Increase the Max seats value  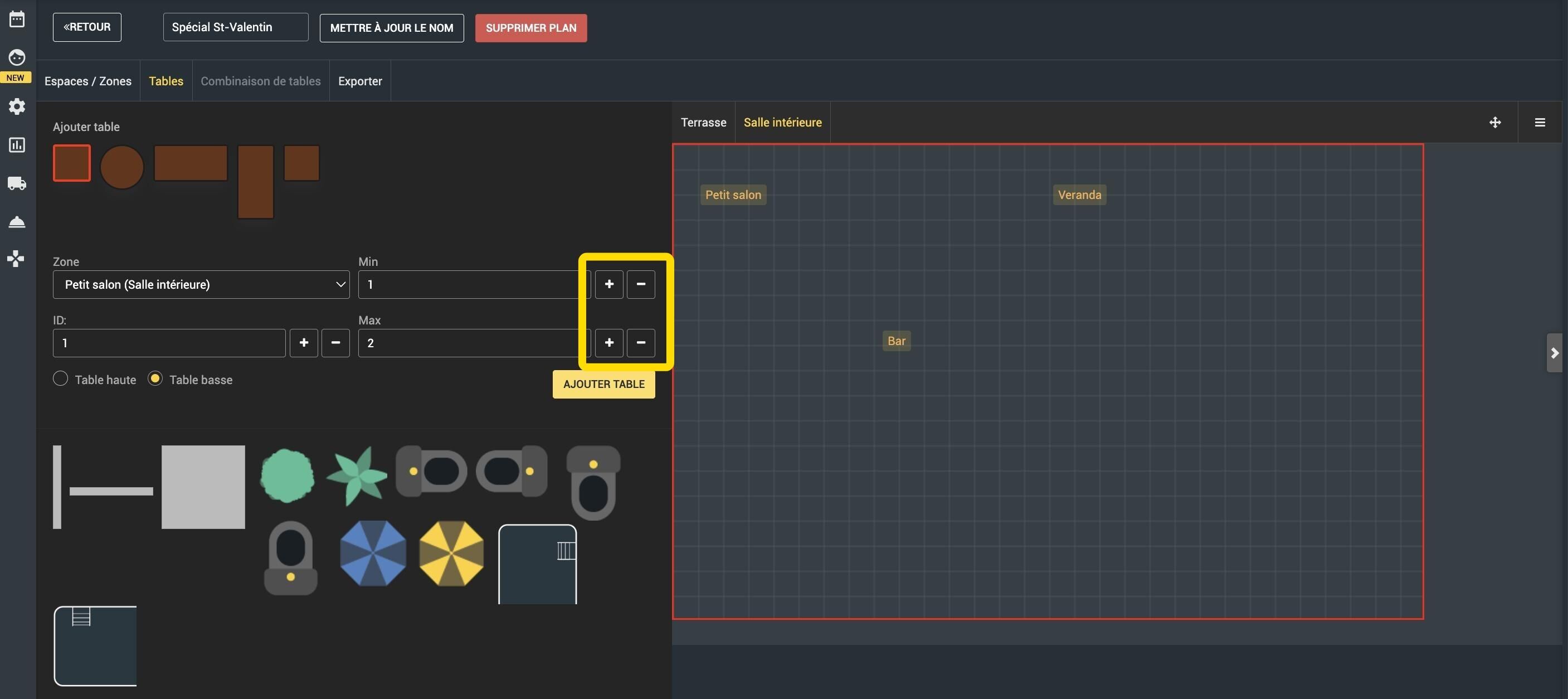pyautogui.click(x=608, y=343)
